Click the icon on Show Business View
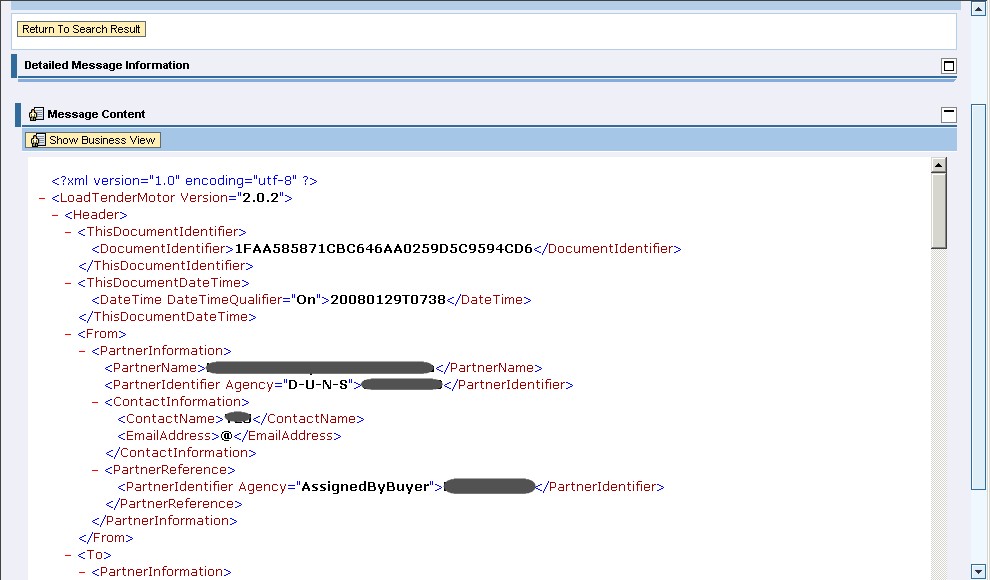This screenshot has height=580, width=990. tap(37, 140)
